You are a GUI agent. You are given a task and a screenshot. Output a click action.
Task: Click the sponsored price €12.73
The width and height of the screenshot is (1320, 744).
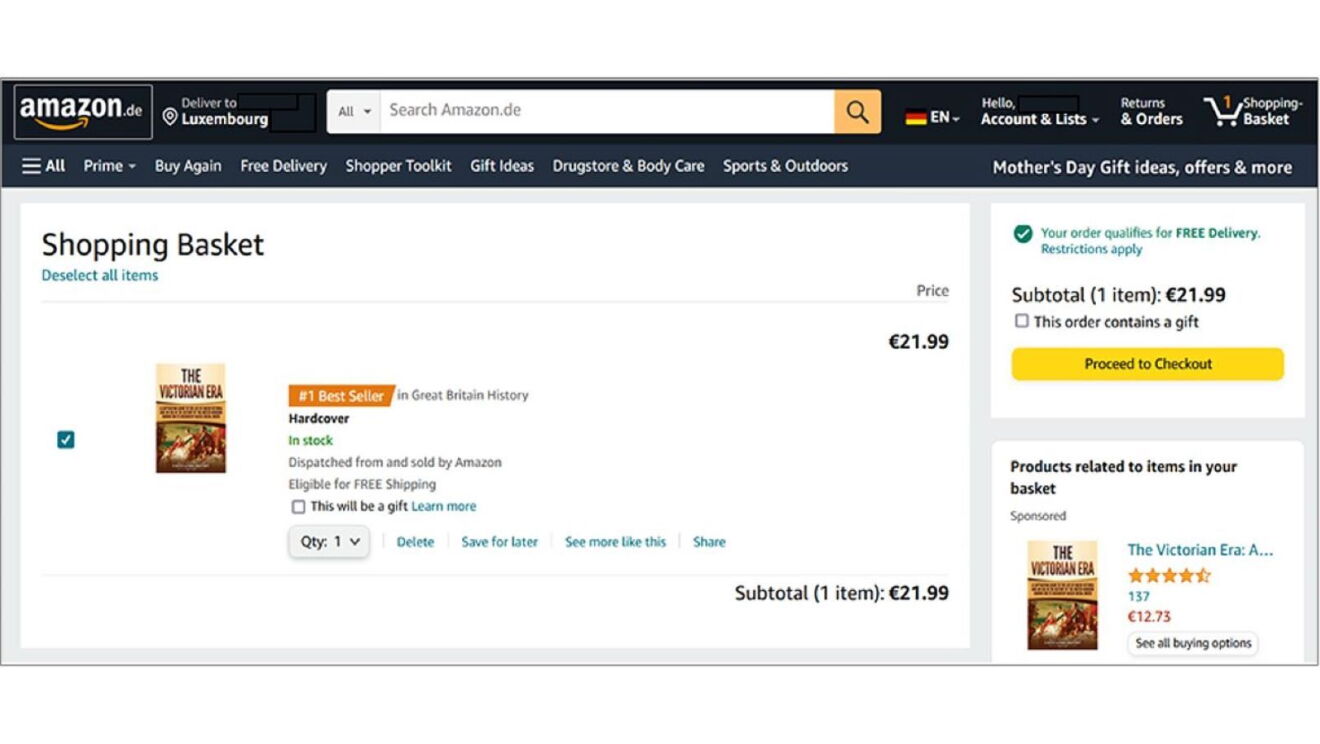(1149, 617)
